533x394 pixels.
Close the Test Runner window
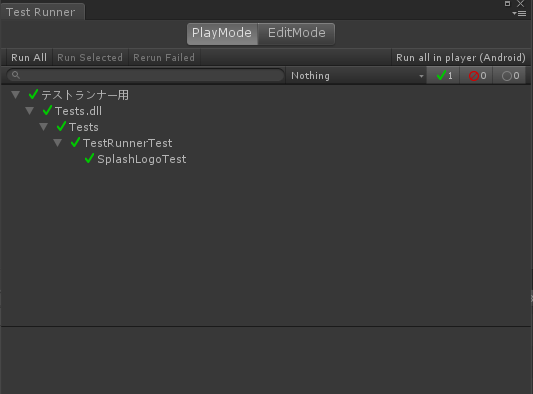coord(520,4)
